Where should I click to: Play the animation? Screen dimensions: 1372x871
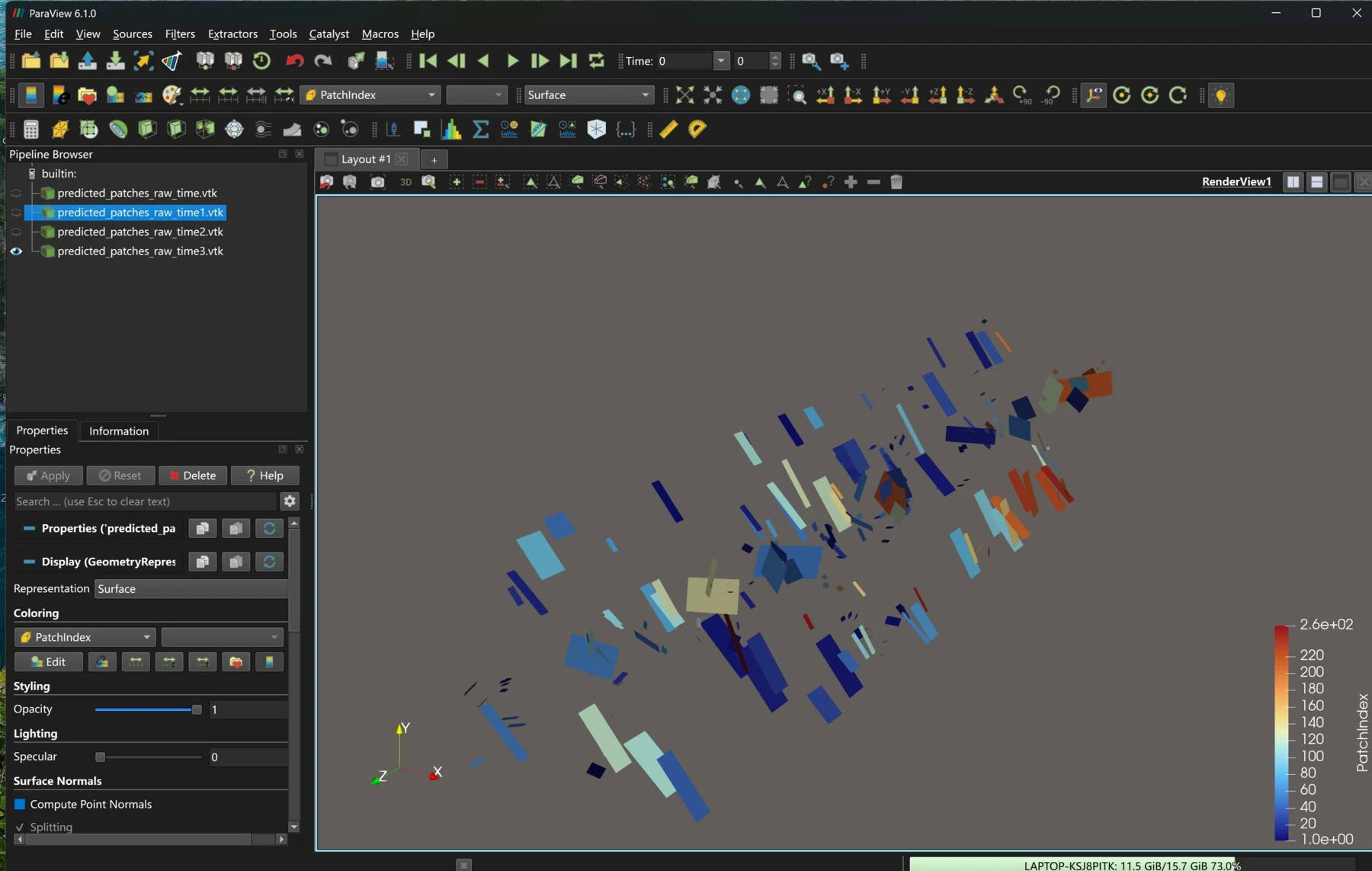click(512, 61)
